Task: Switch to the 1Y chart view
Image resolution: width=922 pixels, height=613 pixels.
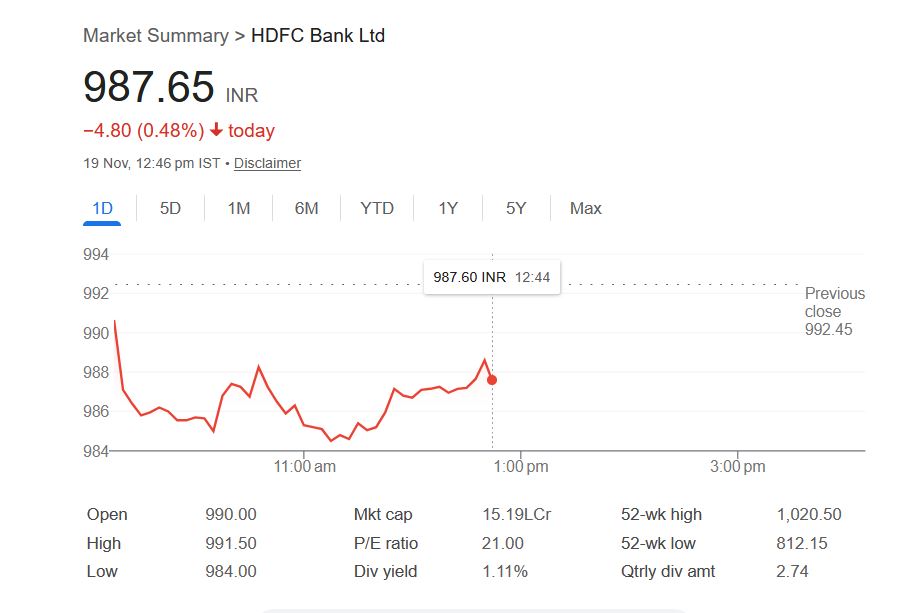Action: (448, 208)
